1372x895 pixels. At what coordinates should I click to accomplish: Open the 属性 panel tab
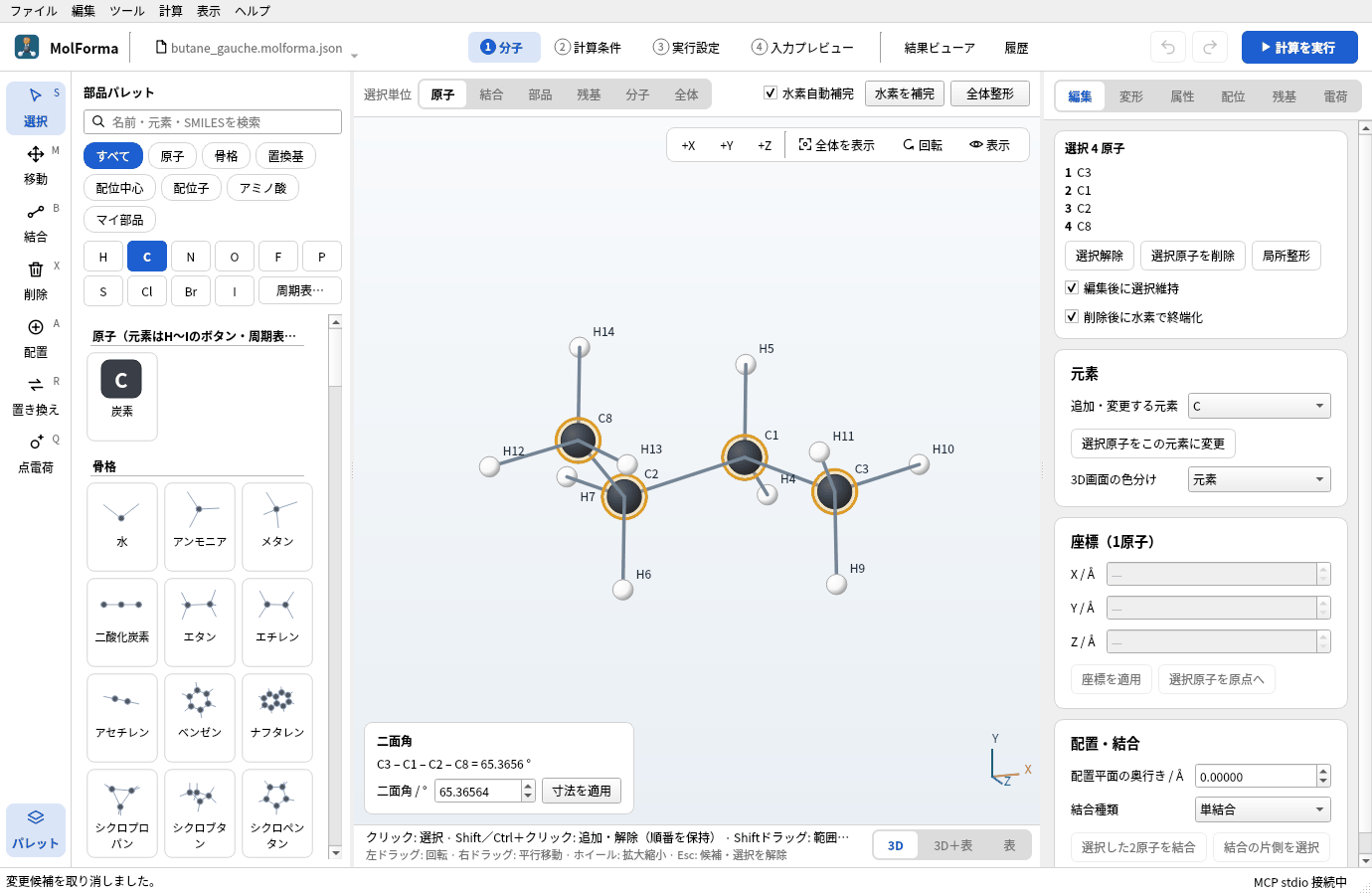(x=1182, y=96)
